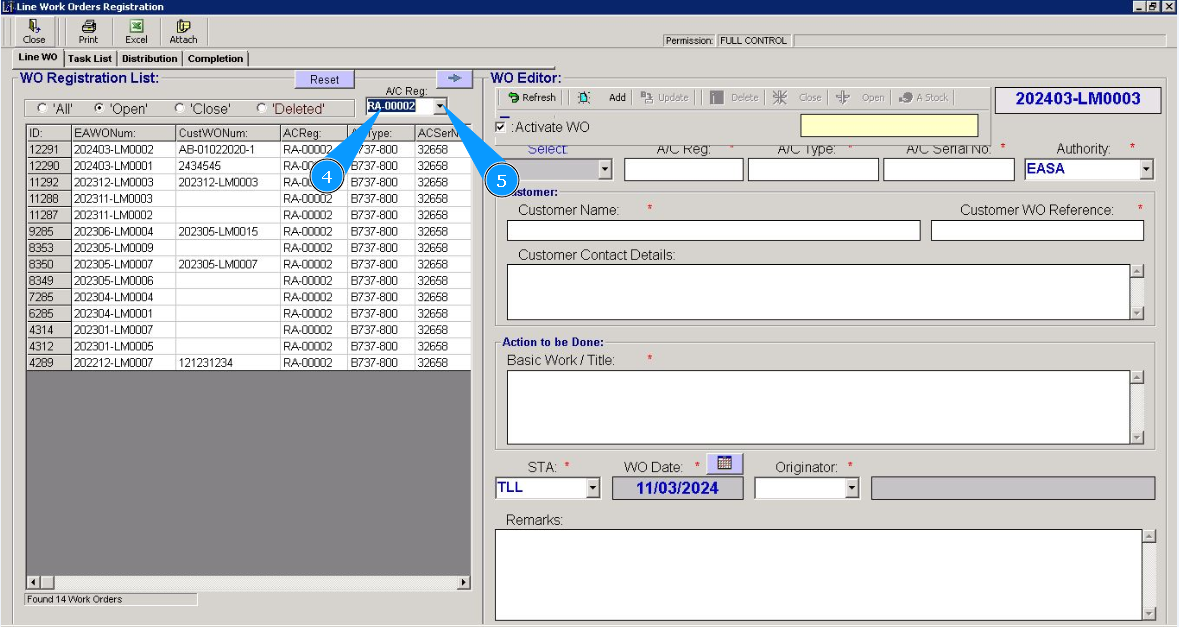
Task: Open the Authority dropdown showing EASA
Action: point(1146,170)
